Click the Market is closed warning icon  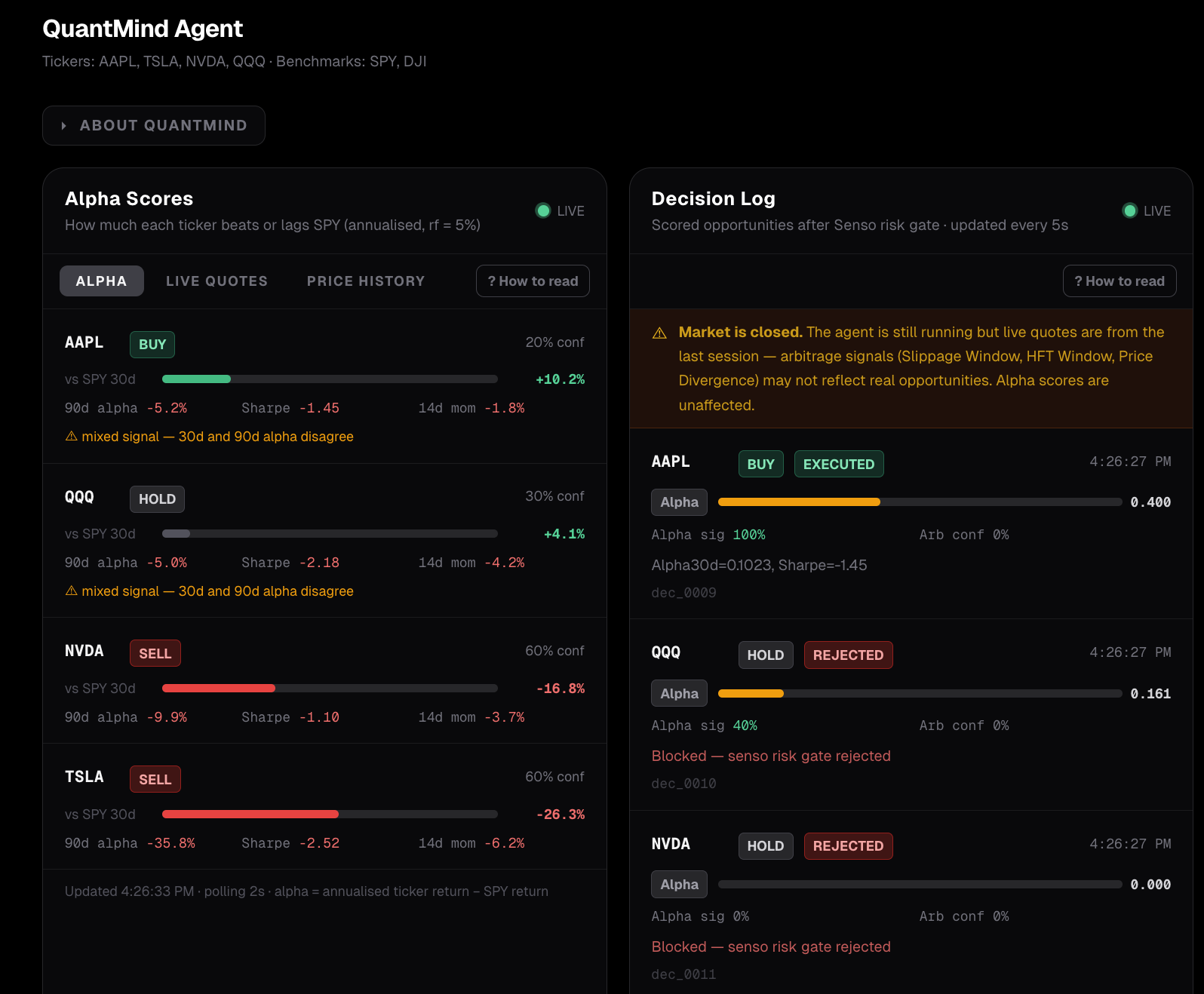tap(659, 333)
